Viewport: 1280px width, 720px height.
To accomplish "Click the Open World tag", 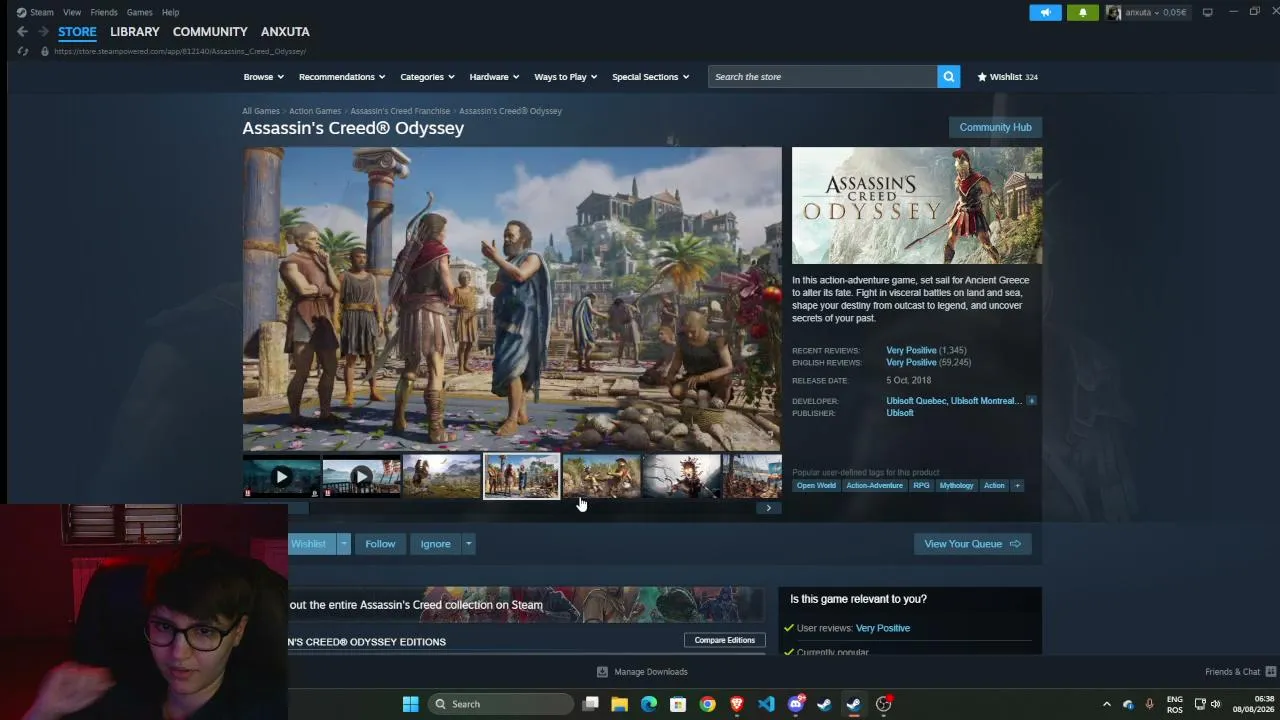I will [x=816, y=486].
